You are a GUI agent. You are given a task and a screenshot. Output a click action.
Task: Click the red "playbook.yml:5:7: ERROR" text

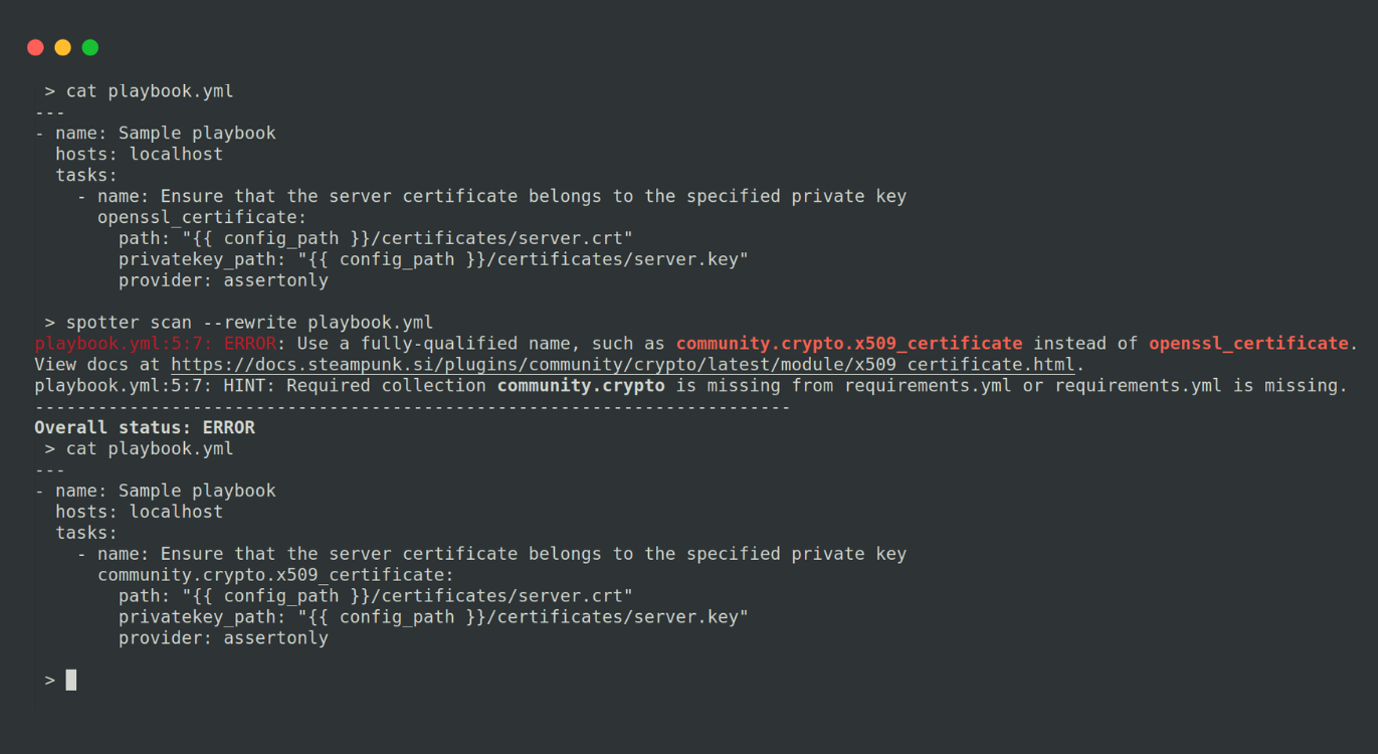(x=155, y=343)
